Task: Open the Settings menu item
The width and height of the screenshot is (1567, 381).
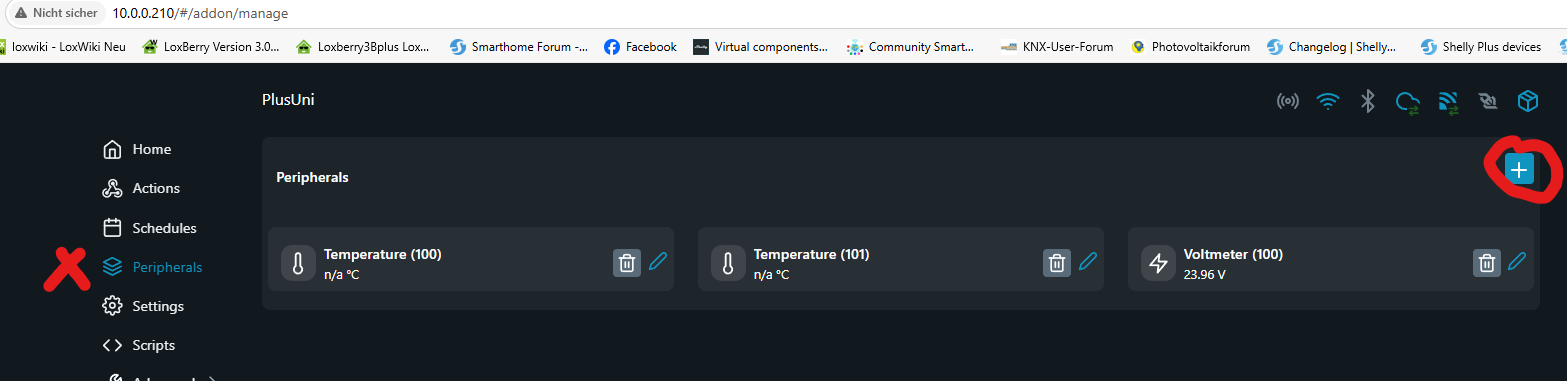Action: (x=144, y=306)
